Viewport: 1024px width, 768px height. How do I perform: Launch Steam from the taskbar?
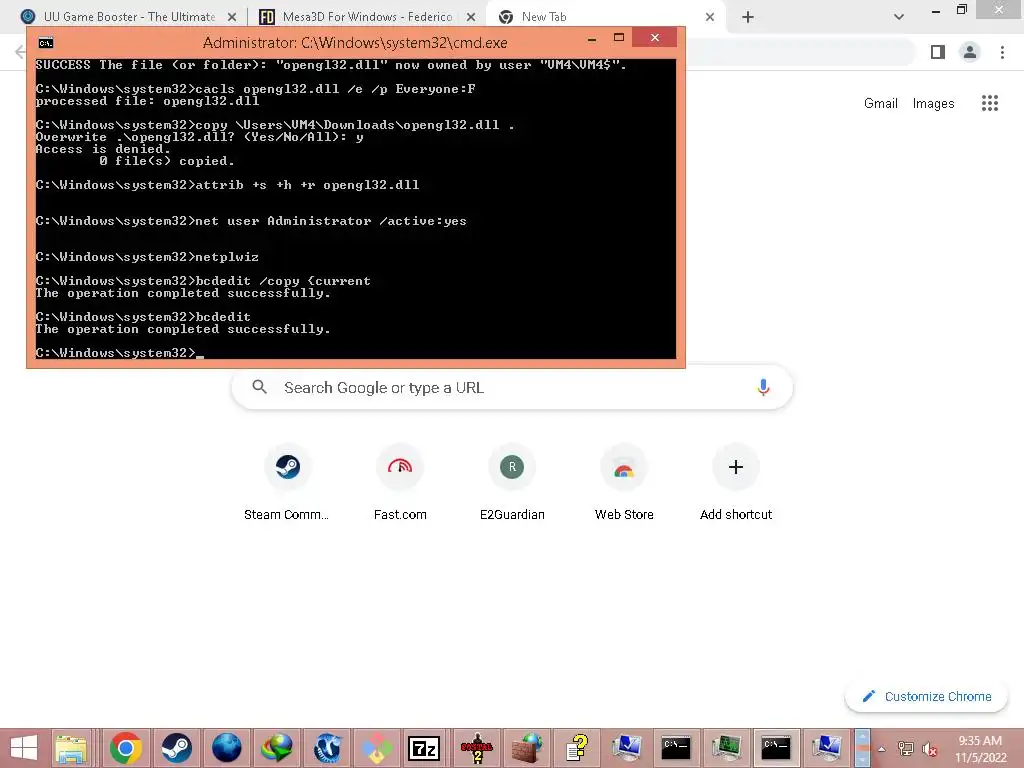[x=176, y=748]
